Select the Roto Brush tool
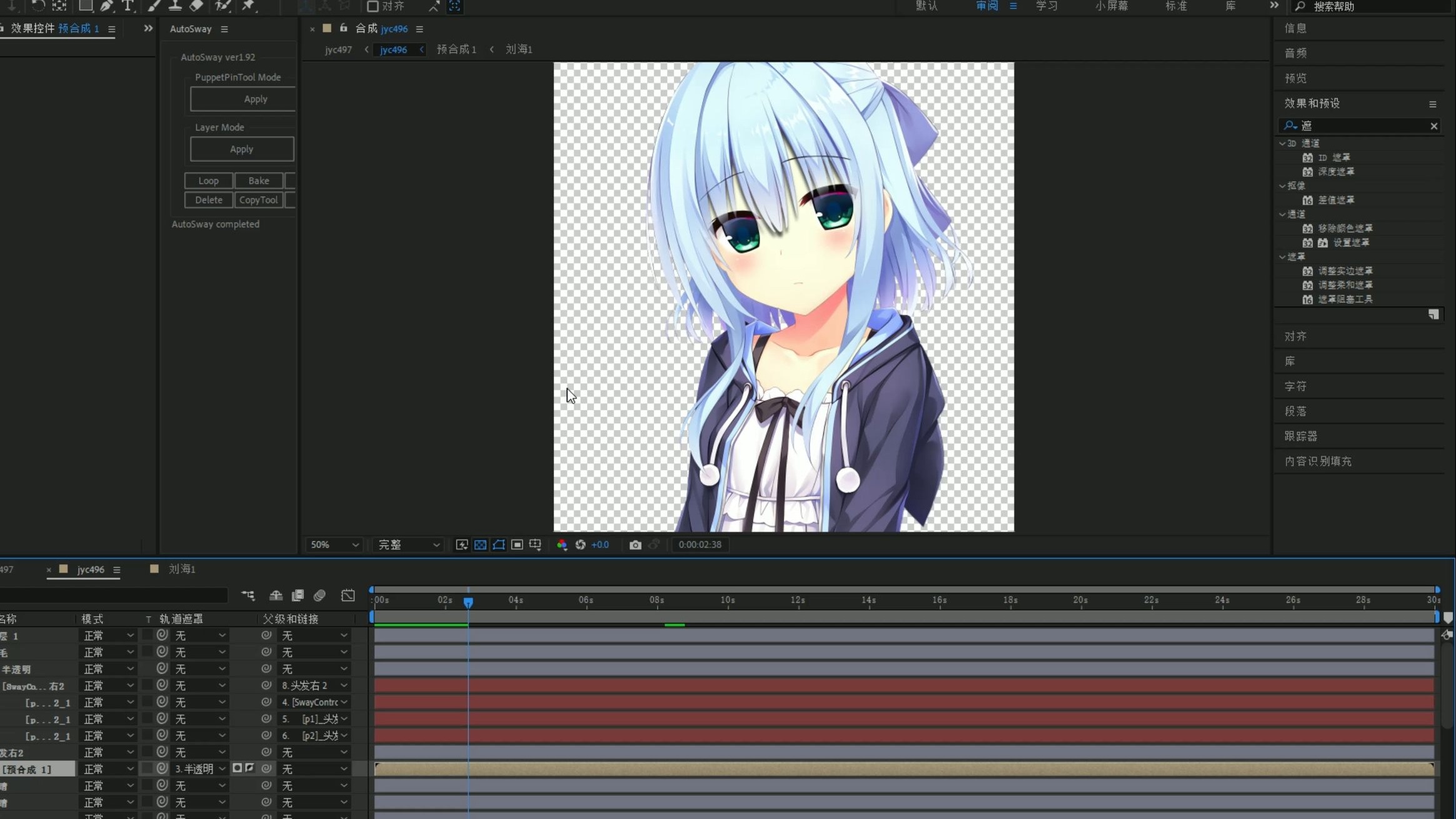 pos(222,6)
